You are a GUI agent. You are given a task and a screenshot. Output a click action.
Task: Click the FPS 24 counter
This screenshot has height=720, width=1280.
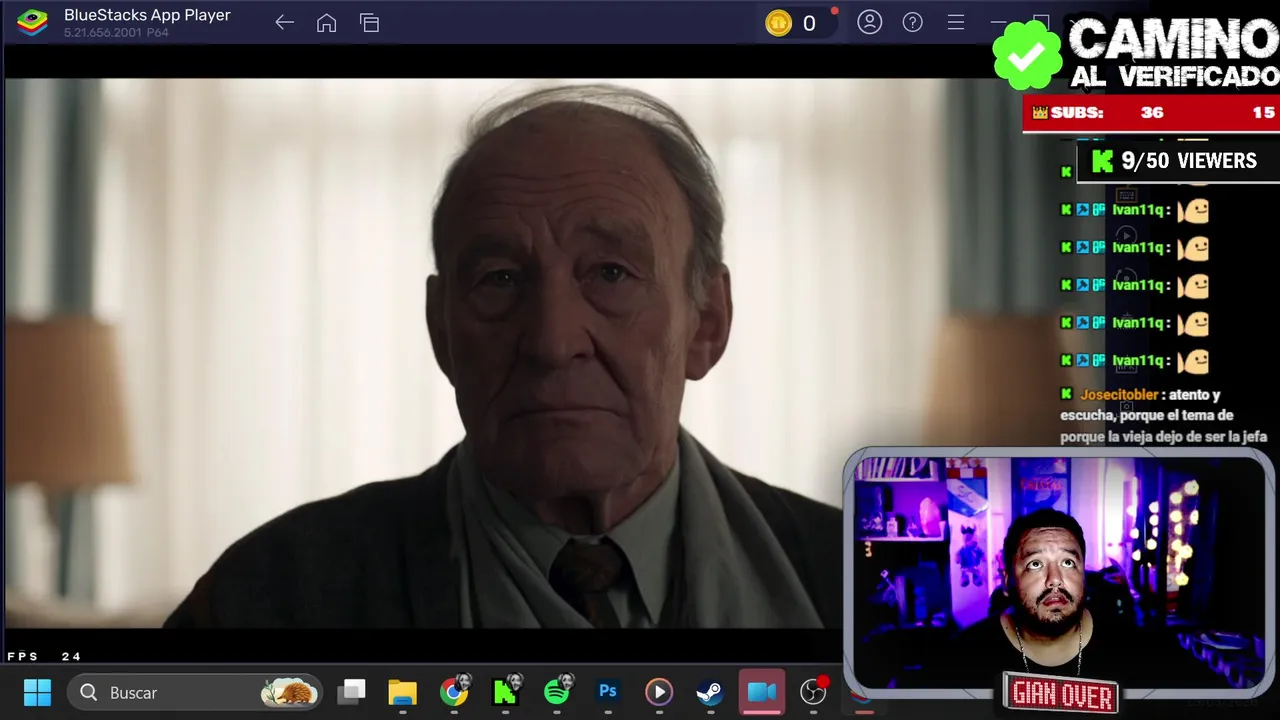44,656
